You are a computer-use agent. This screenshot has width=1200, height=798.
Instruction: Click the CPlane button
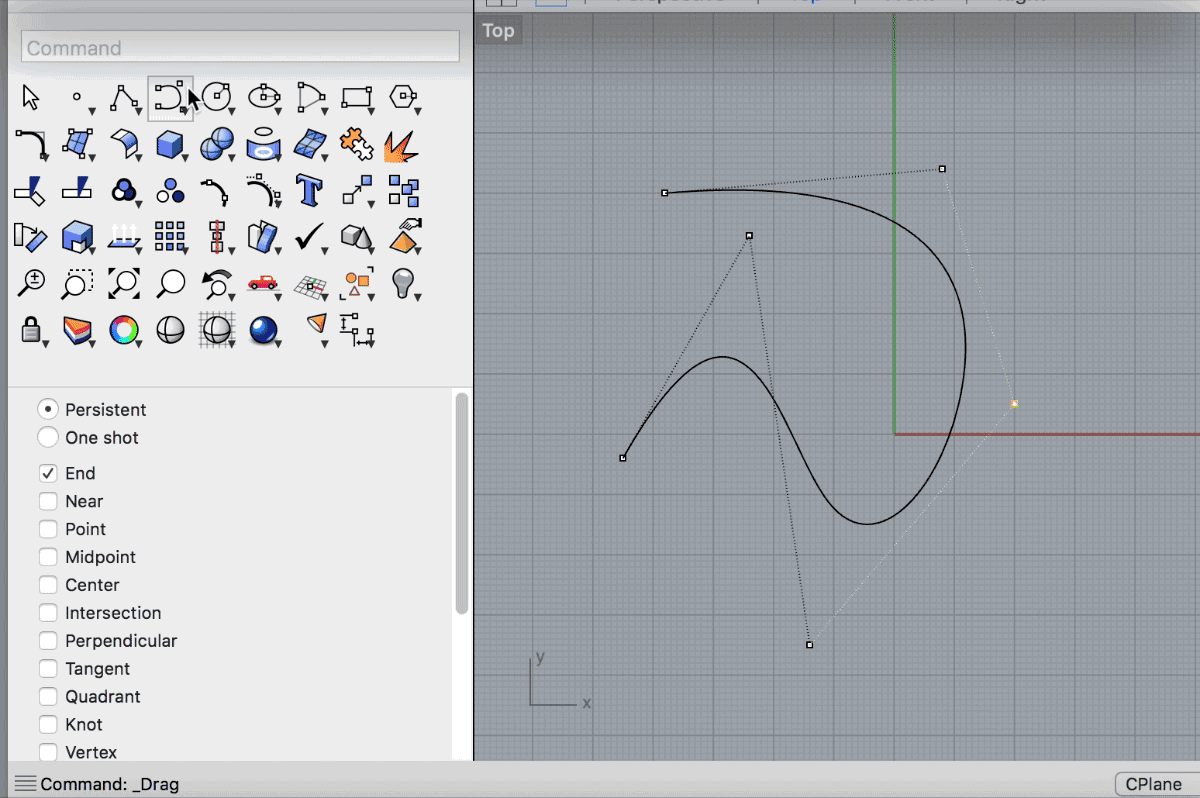(x=1152, y=785)
